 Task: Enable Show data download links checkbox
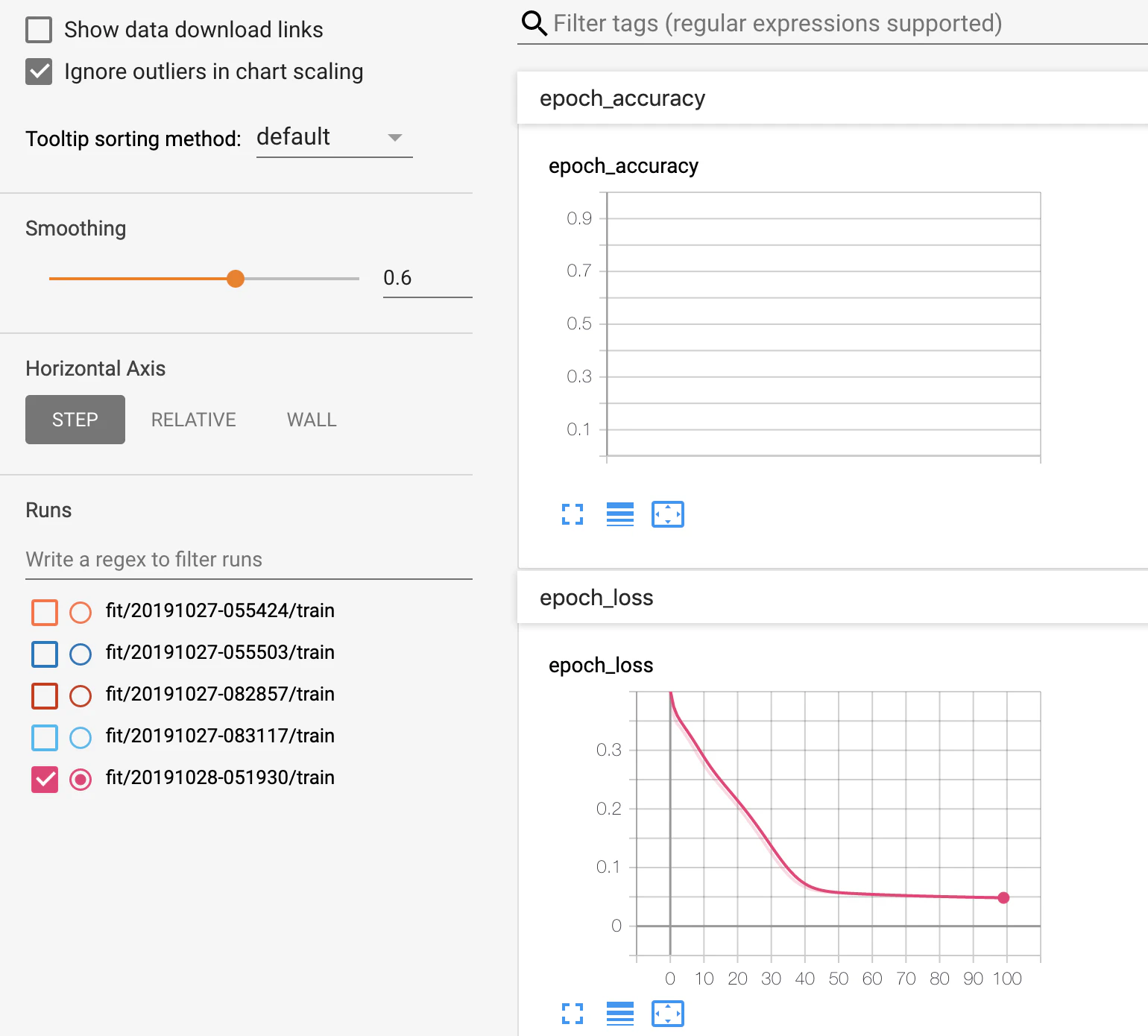coord(39,30)
